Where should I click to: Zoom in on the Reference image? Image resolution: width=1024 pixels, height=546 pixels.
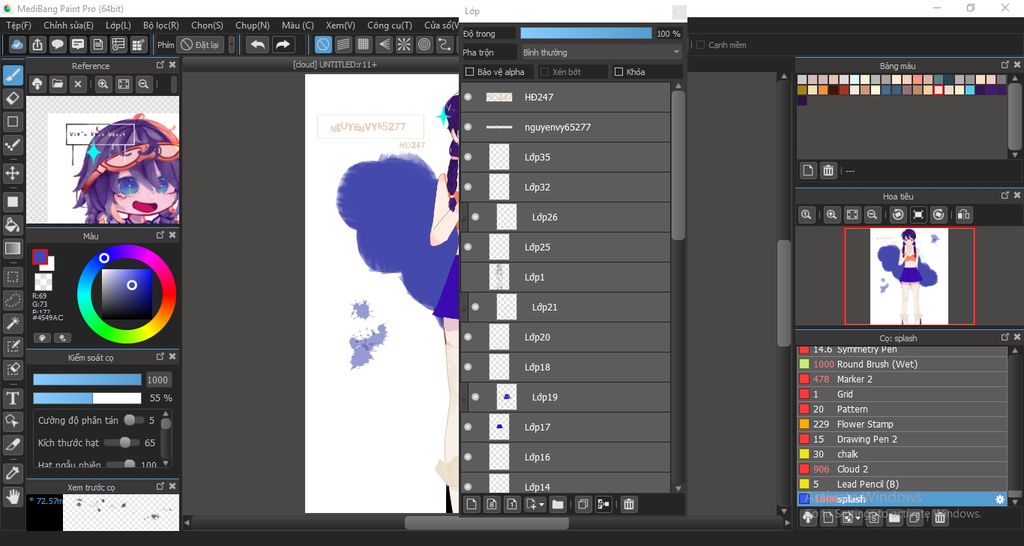pos(103,84)
